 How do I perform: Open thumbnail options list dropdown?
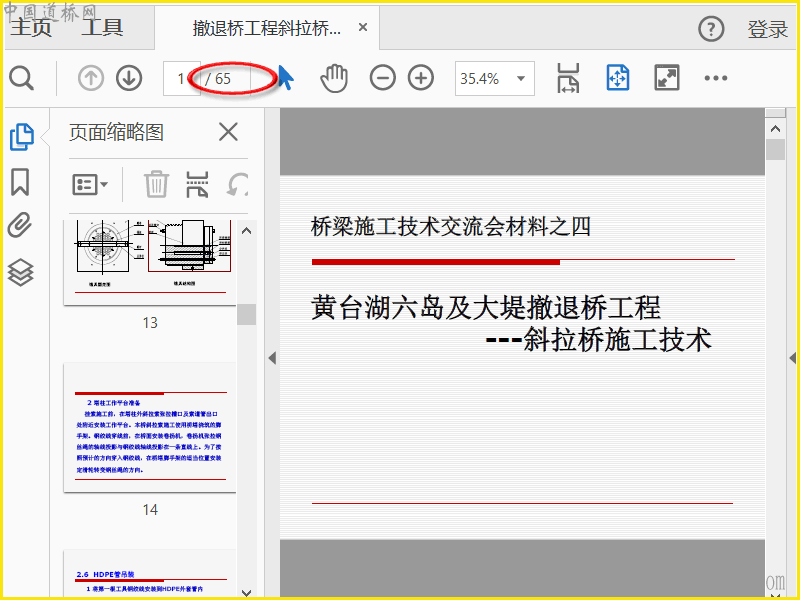pyautogui.click(x=90, y=184)
